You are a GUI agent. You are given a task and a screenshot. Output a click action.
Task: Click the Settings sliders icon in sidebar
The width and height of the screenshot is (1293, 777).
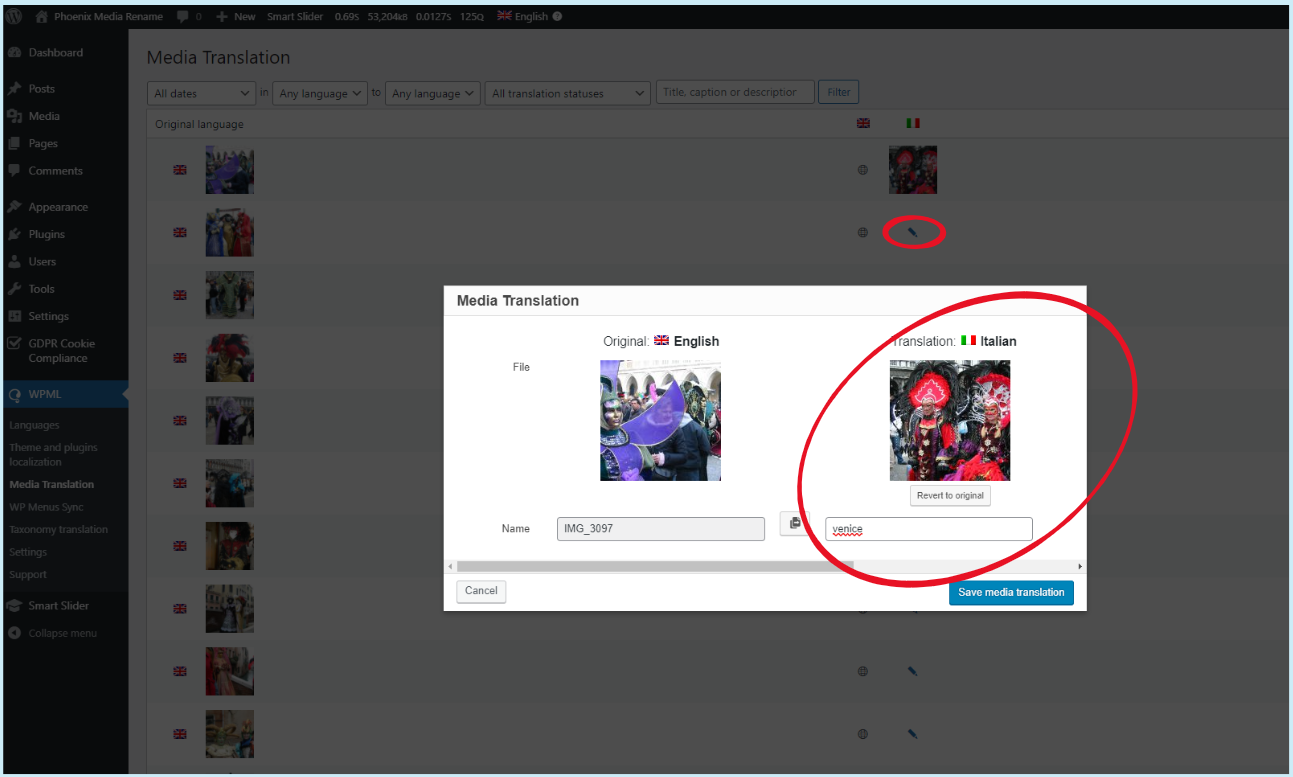tap(14, 316)
